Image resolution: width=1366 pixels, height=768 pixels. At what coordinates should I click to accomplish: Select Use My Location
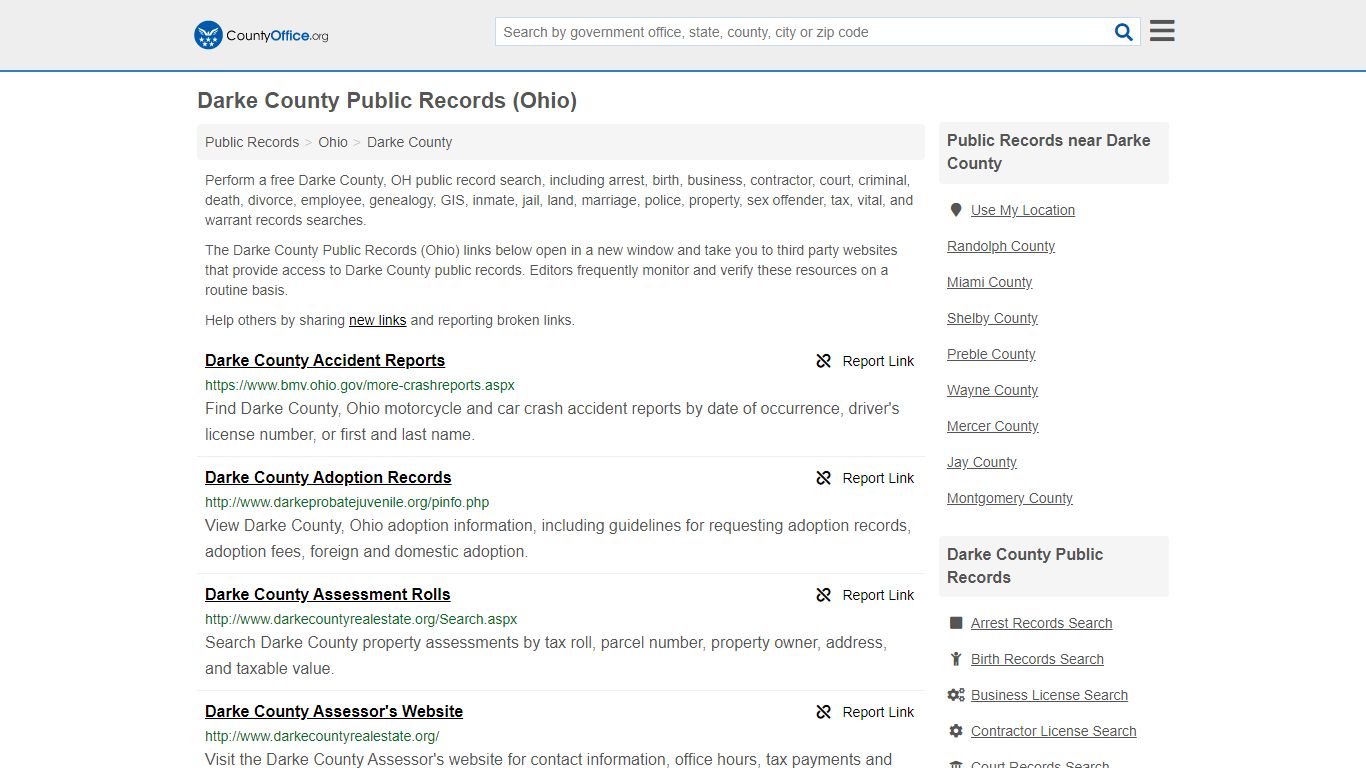(x=1023, y=210)
